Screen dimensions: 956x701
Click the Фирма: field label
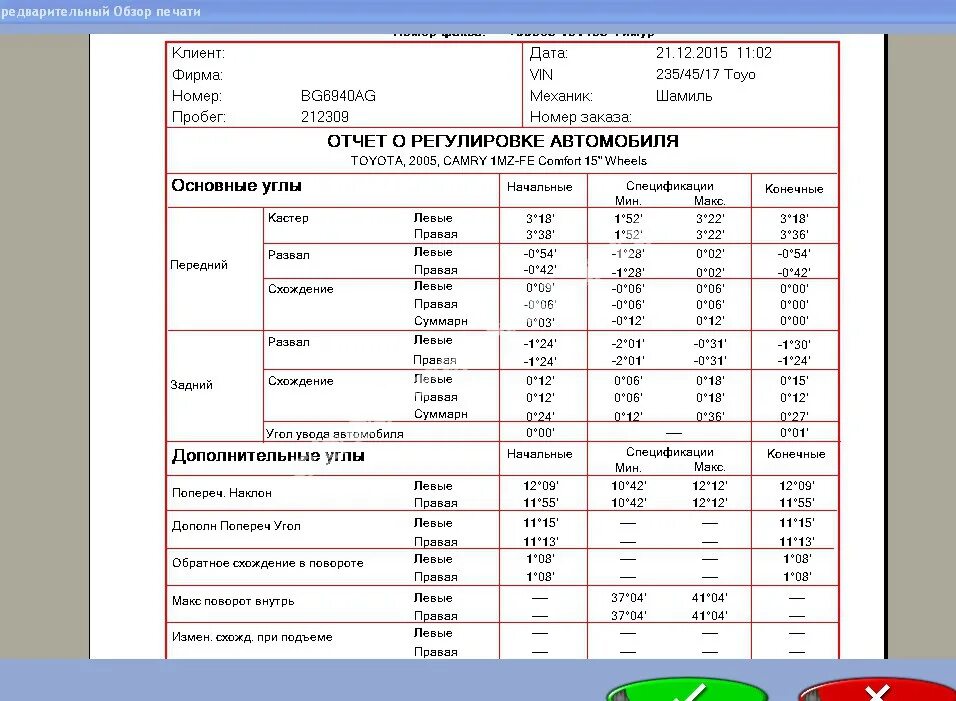click(198, 75)
